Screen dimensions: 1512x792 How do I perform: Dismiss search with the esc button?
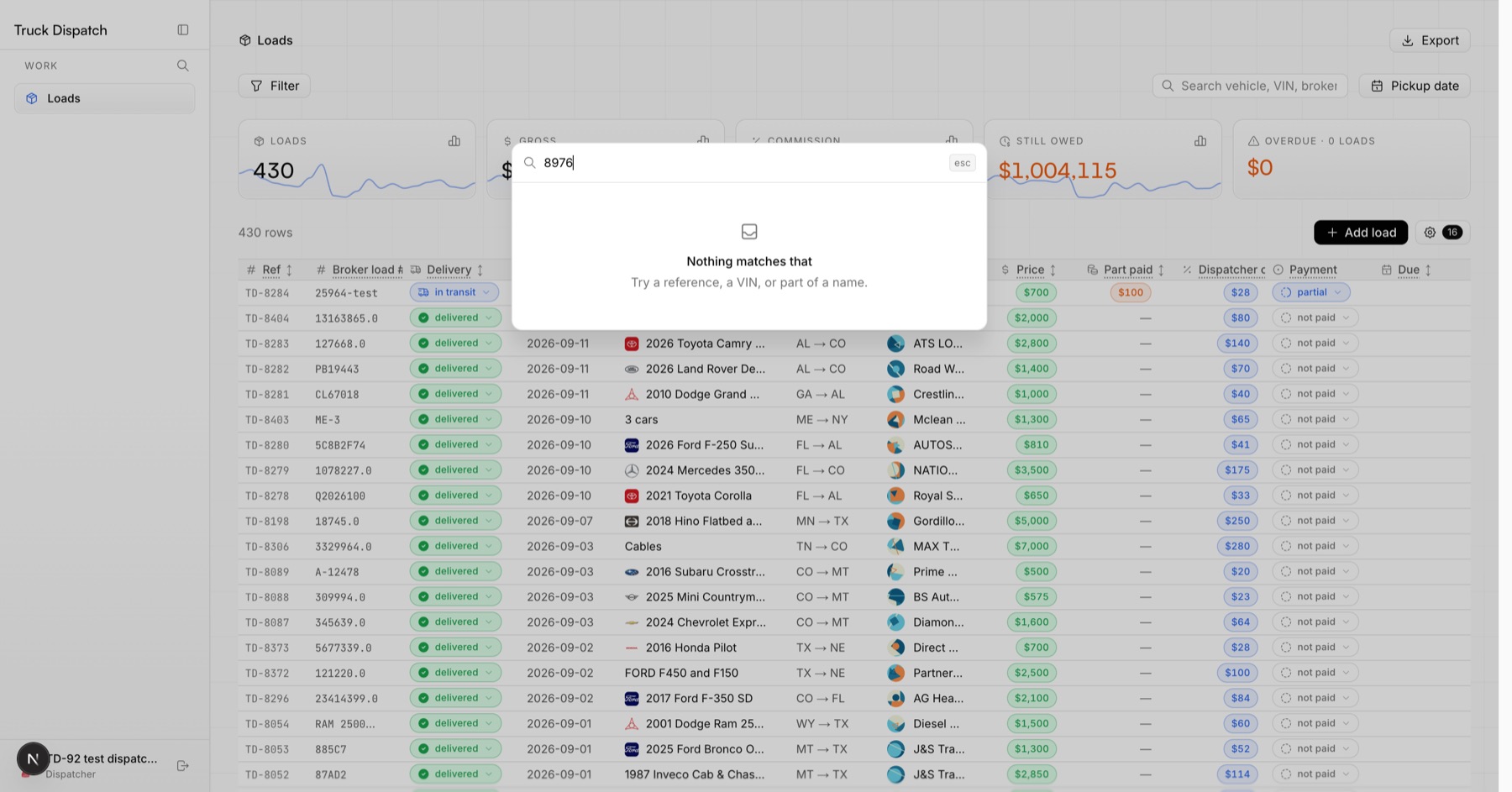click(x=962, y=163)
